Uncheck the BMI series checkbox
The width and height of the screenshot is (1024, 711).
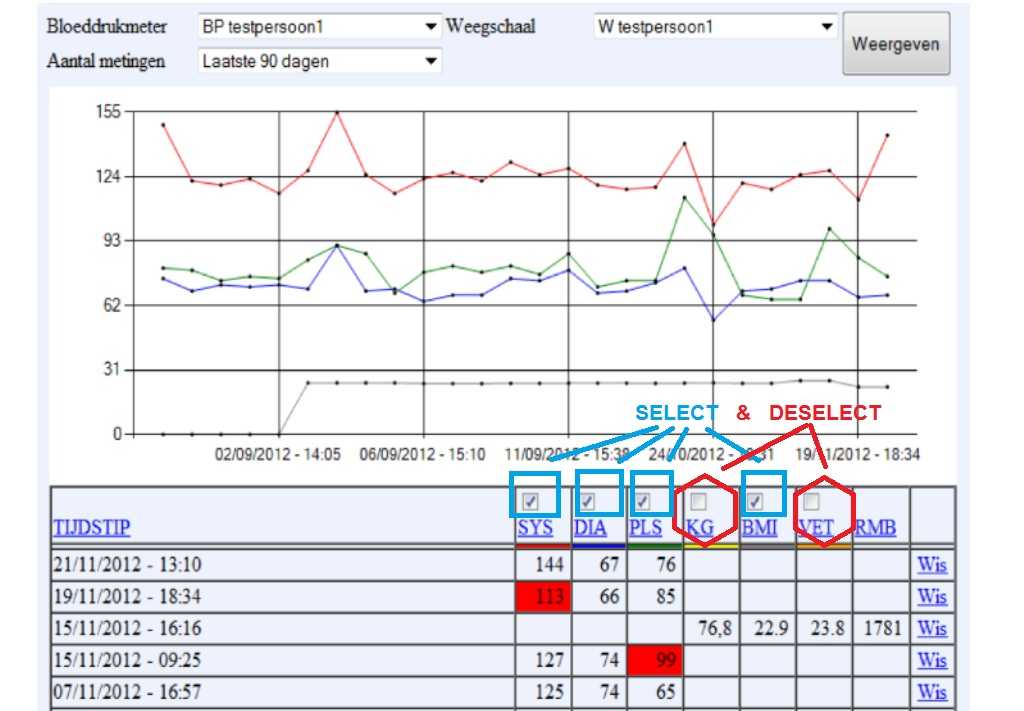(755, 501)
